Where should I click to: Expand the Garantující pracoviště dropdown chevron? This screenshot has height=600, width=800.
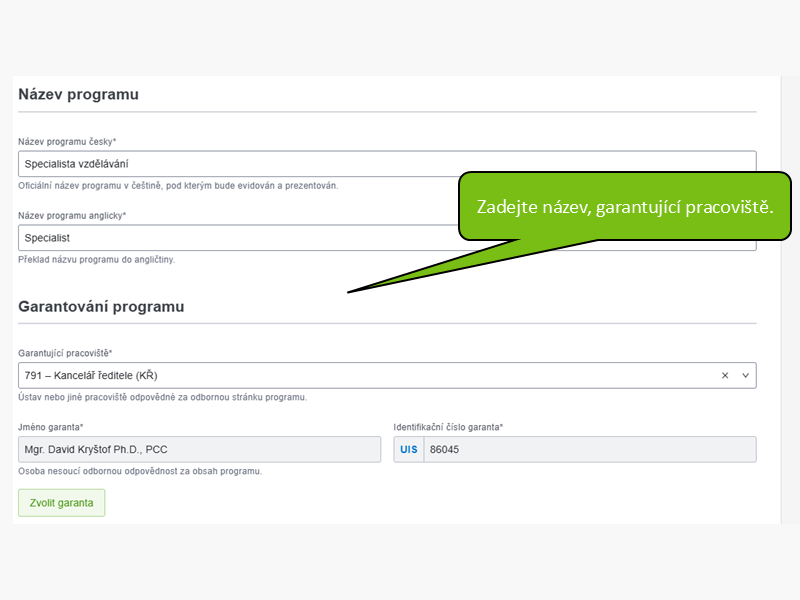point(745,376)
